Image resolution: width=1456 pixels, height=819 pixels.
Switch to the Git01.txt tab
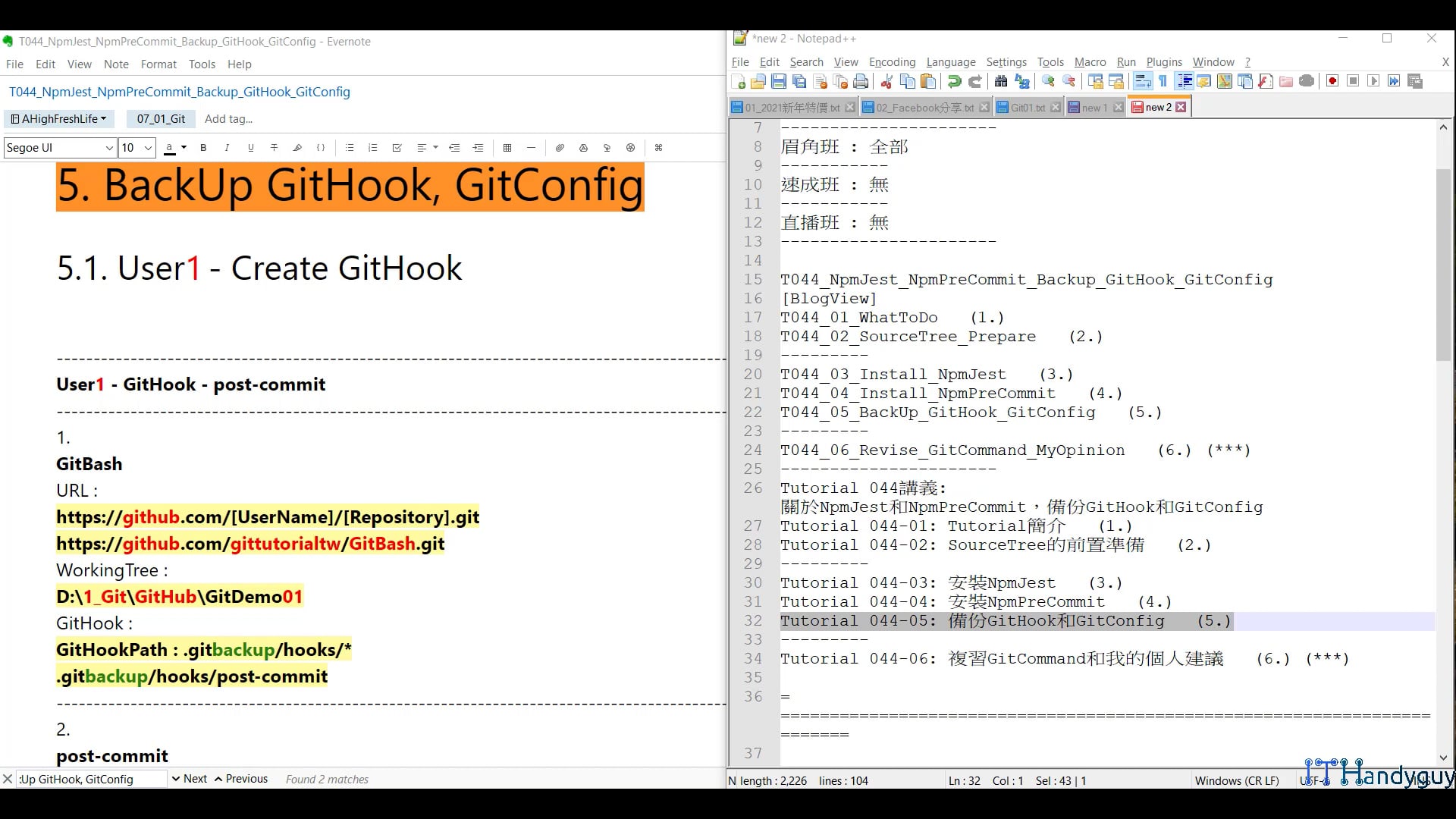1028,107
